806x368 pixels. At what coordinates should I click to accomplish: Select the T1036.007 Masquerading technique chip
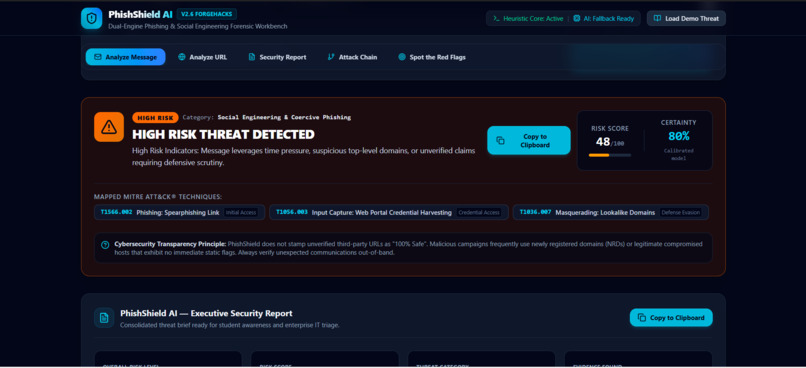[611, 212]
